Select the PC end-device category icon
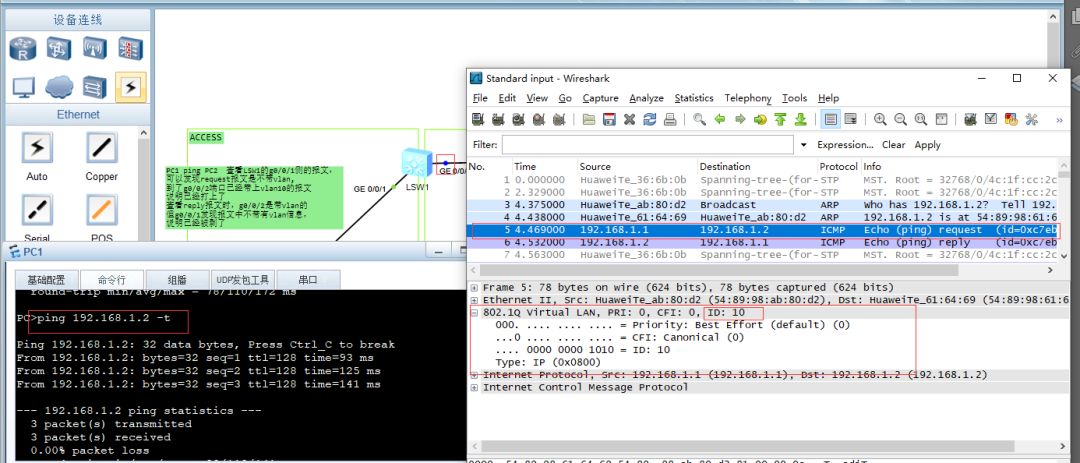 pos(23,88)
